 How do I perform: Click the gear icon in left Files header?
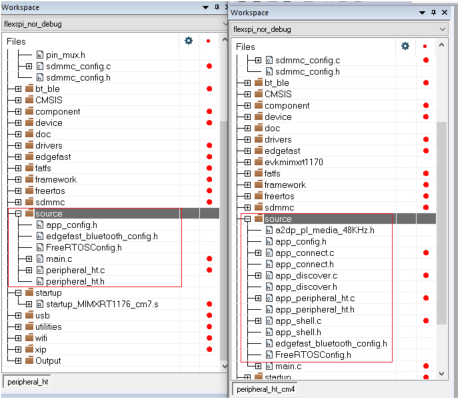[189, 41]
